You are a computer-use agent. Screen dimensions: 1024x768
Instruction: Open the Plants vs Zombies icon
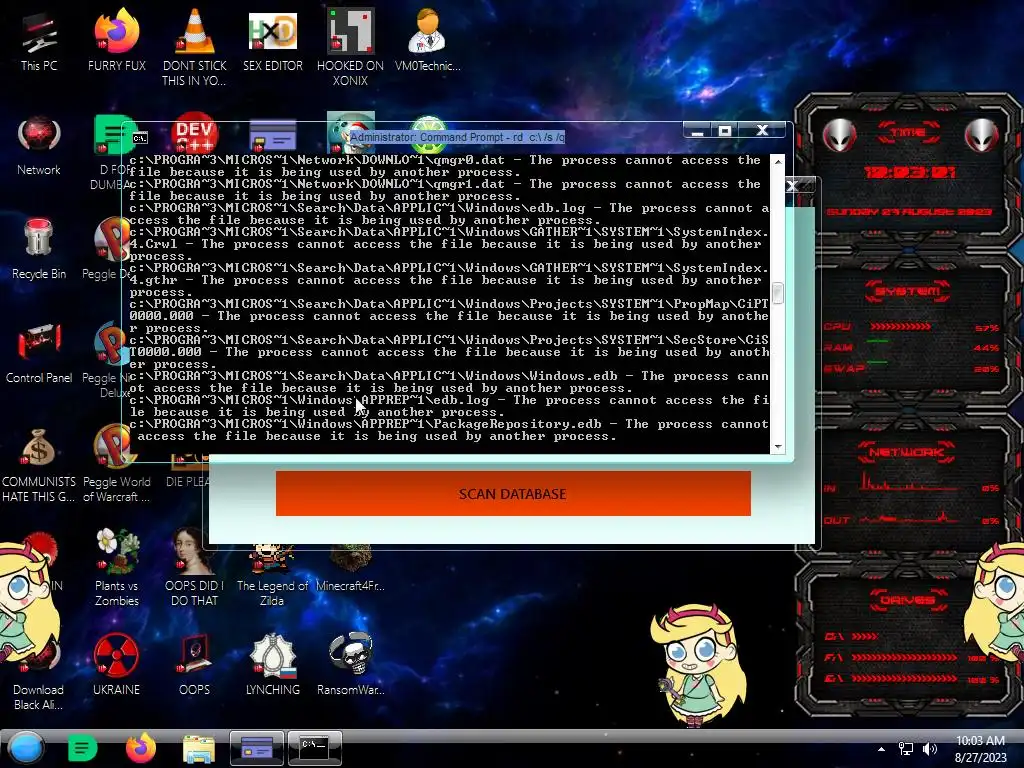click(116, 568)
